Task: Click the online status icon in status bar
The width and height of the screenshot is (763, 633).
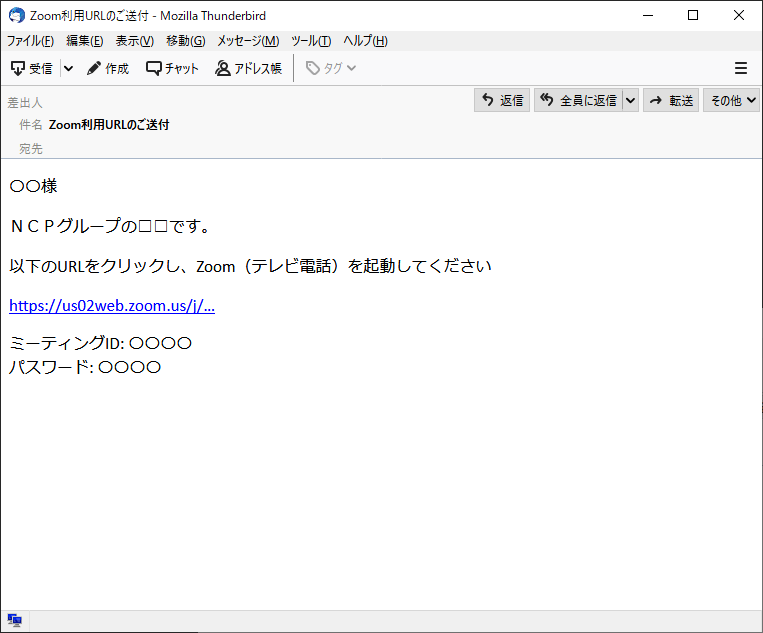Action: [15, 620]
